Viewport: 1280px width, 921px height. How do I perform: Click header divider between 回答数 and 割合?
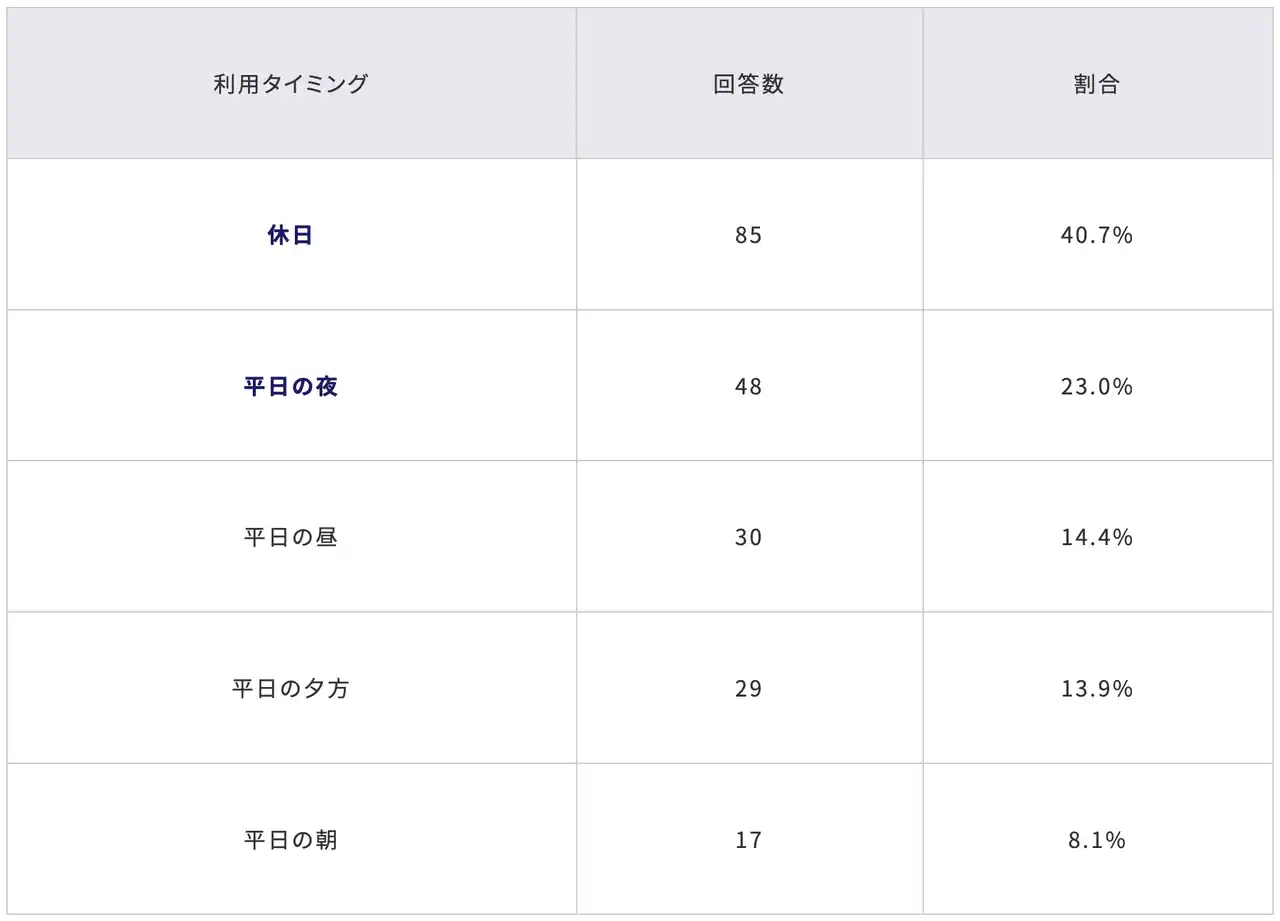(923, 84)
